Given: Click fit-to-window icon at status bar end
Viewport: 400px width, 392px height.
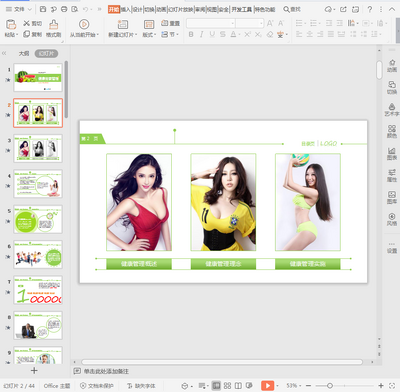Looking at the screenshot, I should [392, 386].
